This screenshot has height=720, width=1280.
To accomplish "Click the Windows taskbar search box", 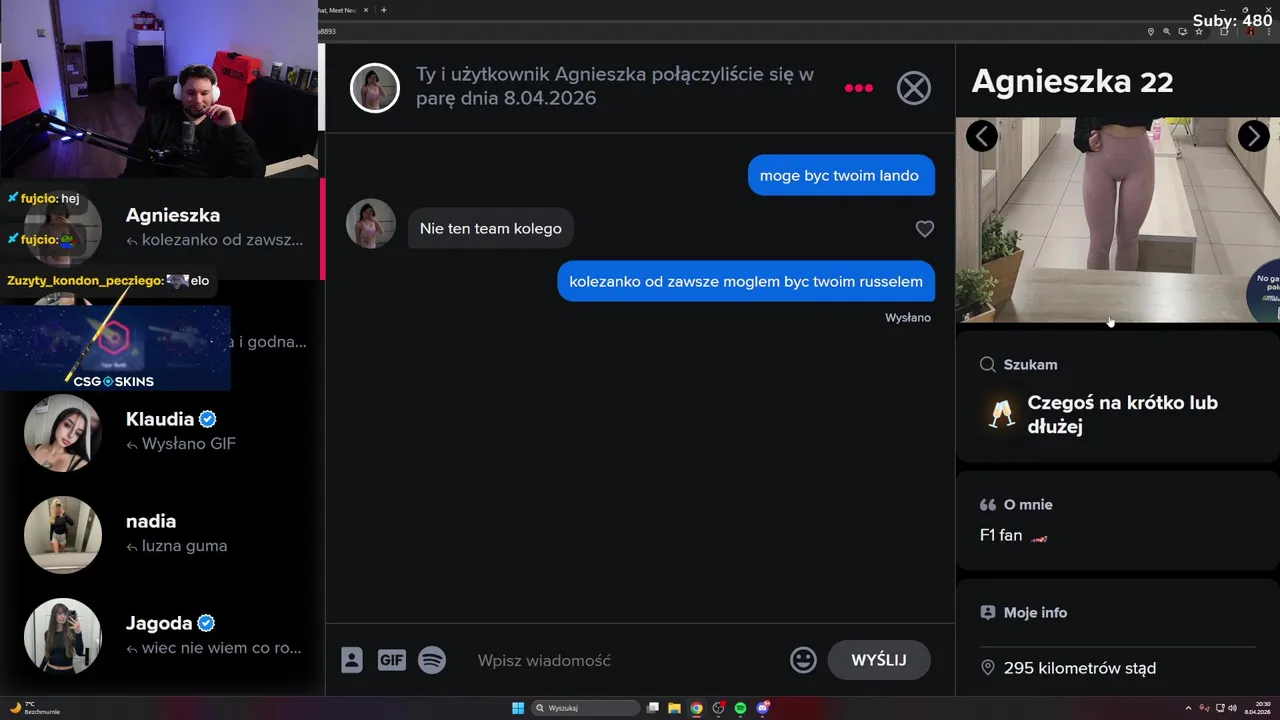I will [586, 708].
